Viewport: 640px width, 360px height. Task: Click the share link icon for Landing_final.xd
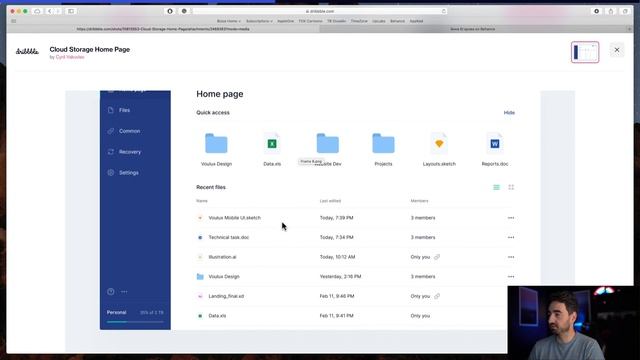(x=437, y=296)
